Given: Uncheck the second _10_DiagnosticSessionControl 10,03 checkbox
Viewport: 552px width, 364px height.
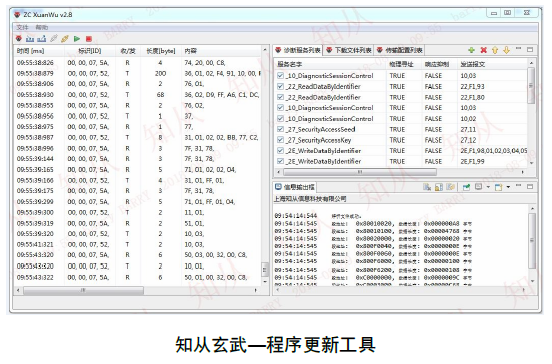Looking at the screenshot, I should 281,108.
